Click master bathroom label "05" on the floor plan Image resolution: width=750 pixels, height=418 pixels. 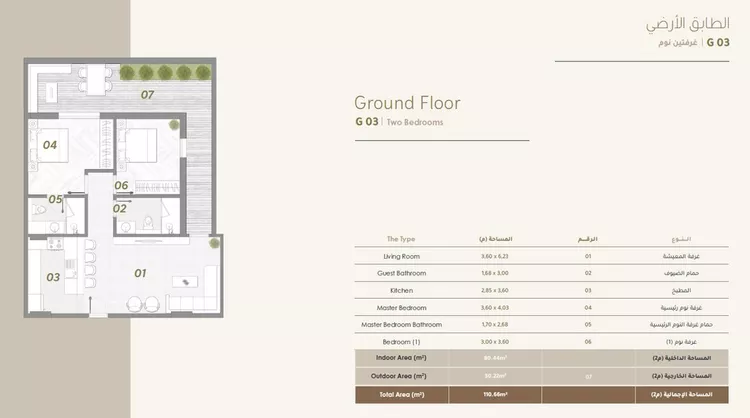point(55,199)
